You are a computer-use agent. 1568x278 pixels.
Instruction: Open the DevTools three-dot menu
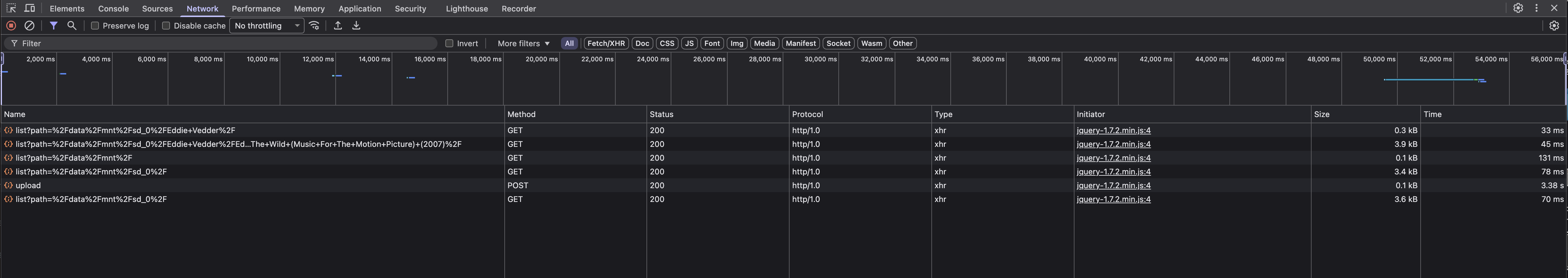1536,9
